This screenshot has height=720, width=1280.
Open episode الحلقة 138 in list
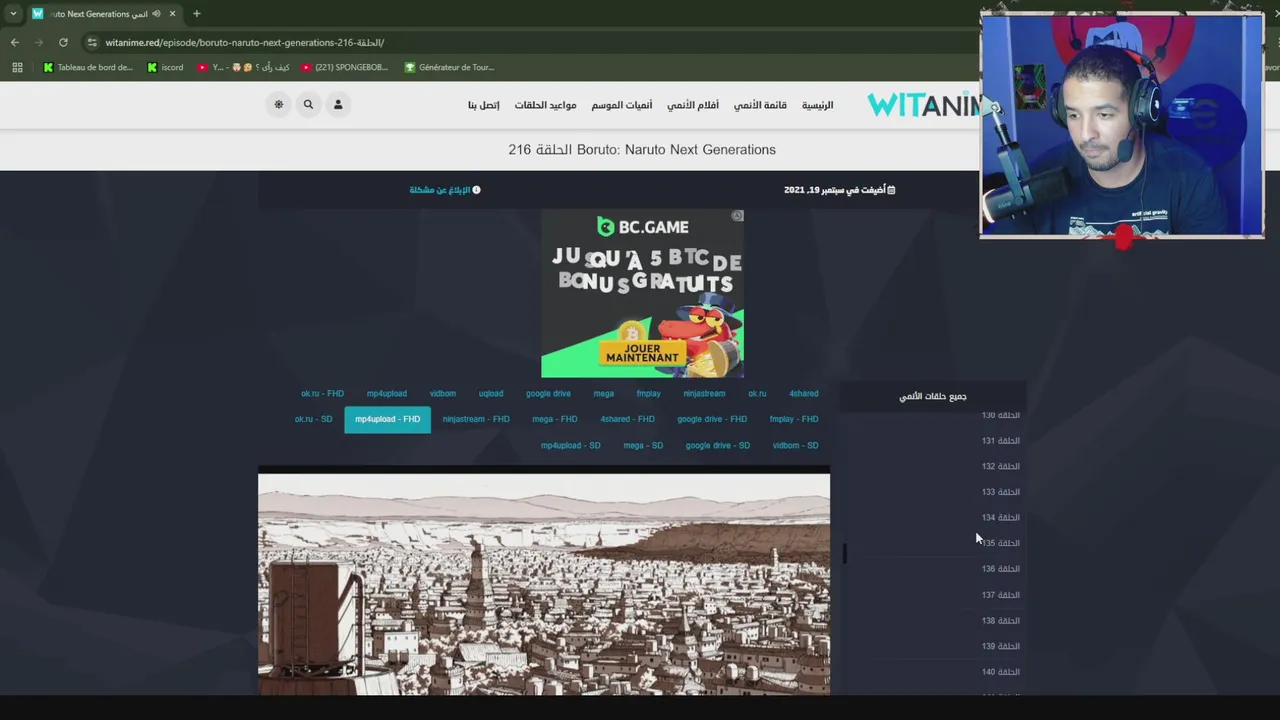tap(1000, 621)
